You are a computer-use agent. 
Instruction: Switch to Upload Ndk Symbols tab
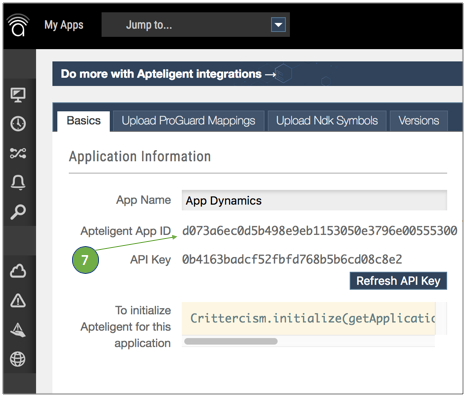click(327, 121)
